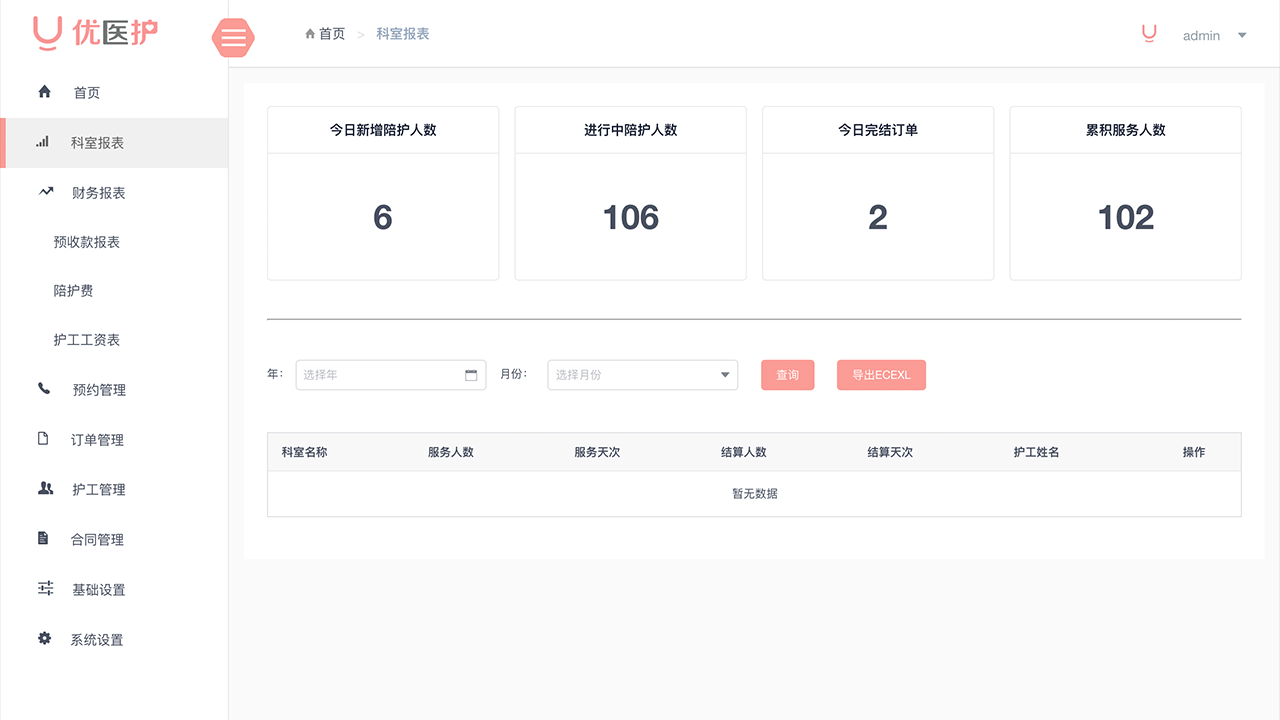
Task: Collapse the sidebar with the hamburger button
Action: (x=233, y=38)
